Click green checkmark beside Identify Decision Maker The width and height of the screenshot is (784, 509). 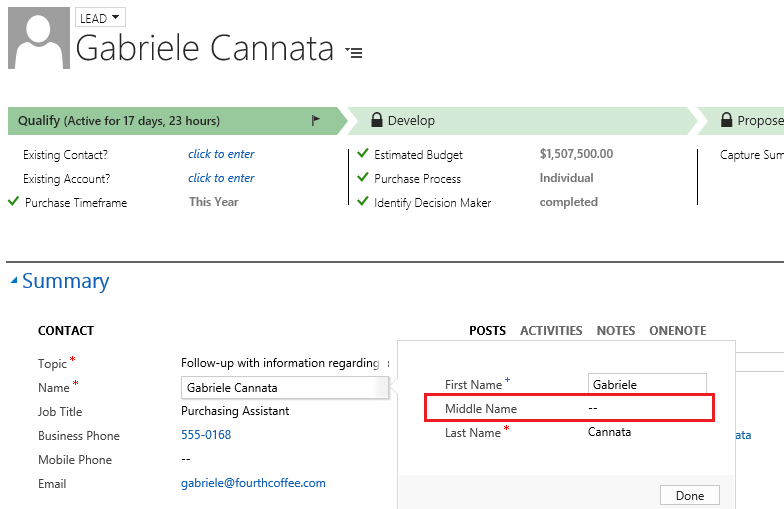pos(363,201)
